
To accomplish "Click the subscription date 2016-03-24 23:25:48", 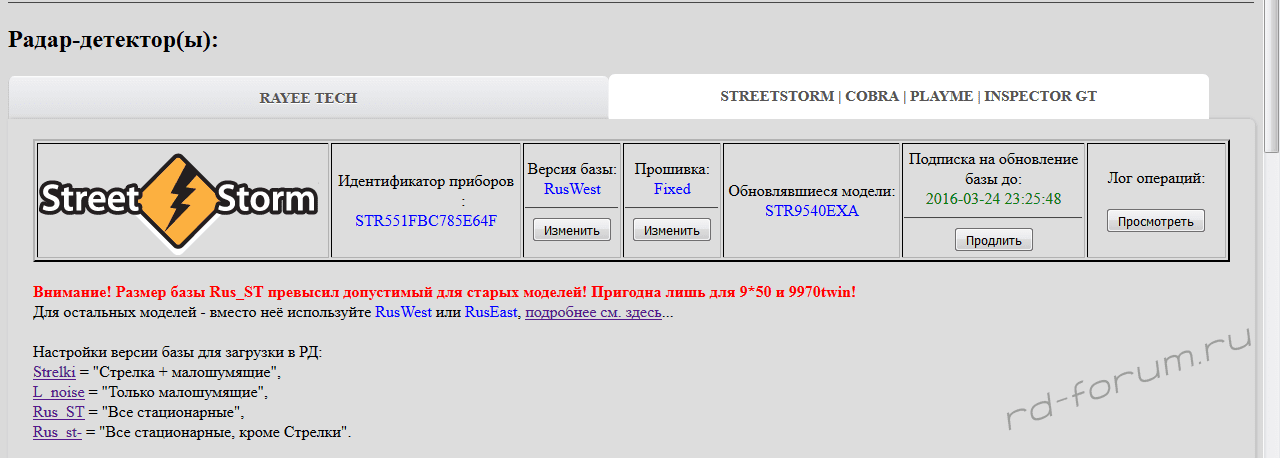I will click(994, 198).
